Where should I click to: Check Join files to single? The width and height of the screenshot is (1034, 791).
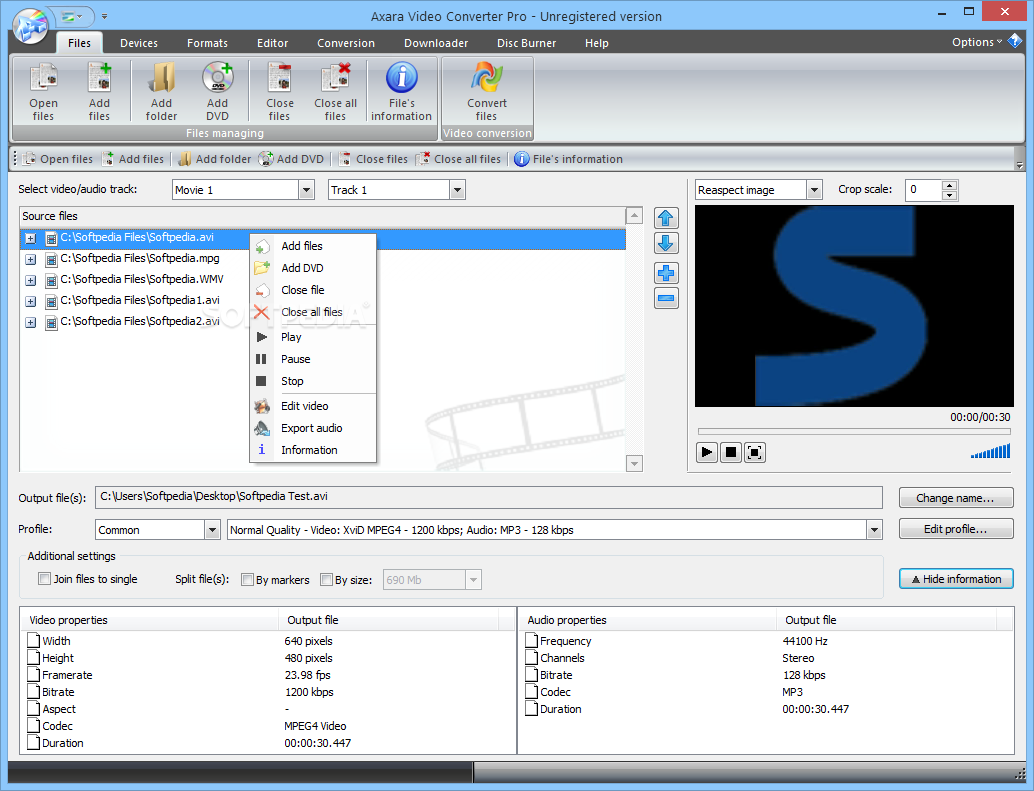coord(45,579)
